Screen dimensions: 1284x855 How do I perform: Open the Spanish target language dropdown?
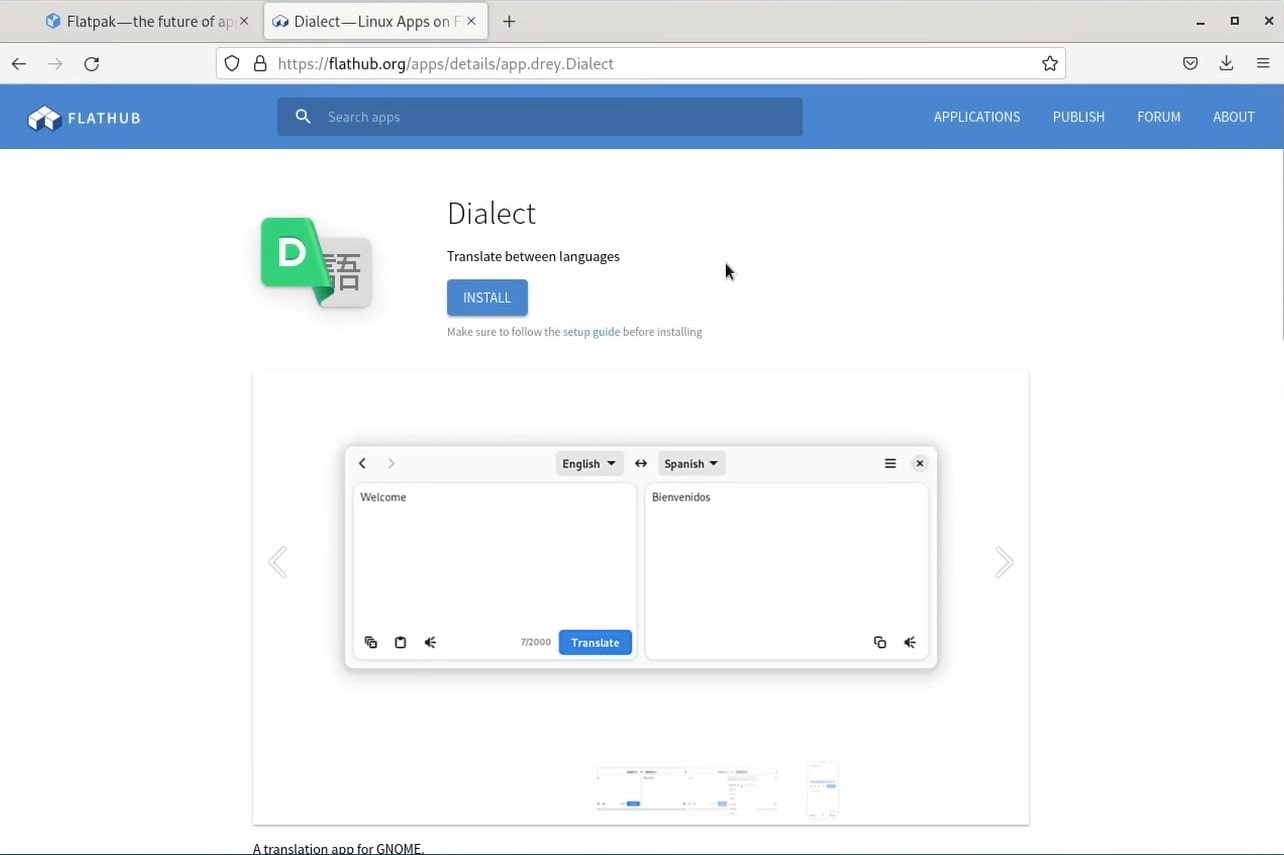tap(691, 464)
